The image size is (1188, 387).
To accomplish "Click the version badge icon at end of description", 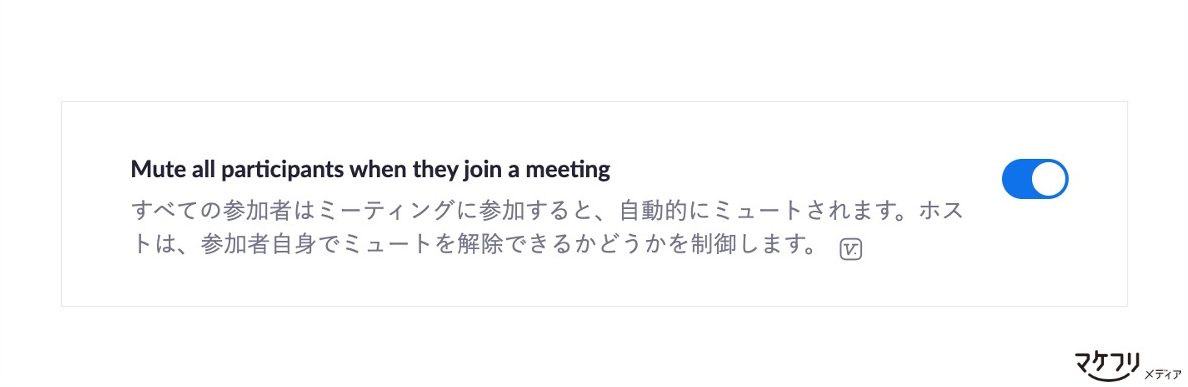I will pyautogui.click(x=851, y=249).
